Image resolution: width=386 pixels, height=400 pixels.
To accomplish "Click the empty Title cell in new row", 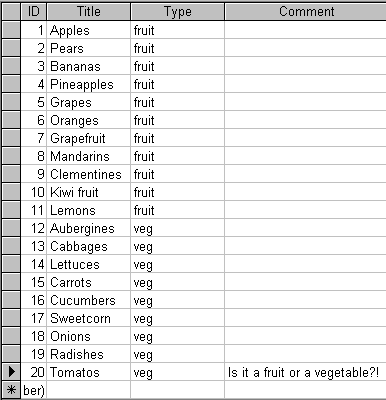I will coord(89,390).
